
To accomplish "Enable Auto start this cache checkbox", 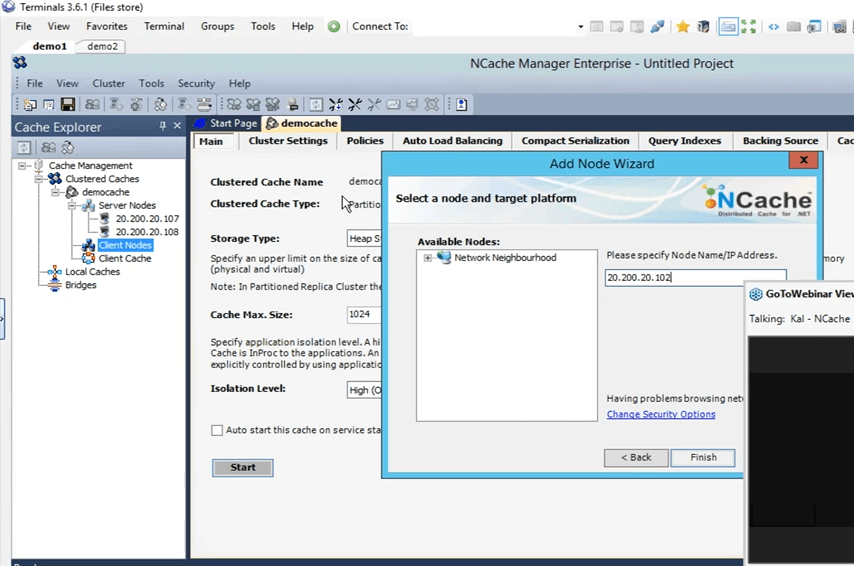I will pos(217,430).
